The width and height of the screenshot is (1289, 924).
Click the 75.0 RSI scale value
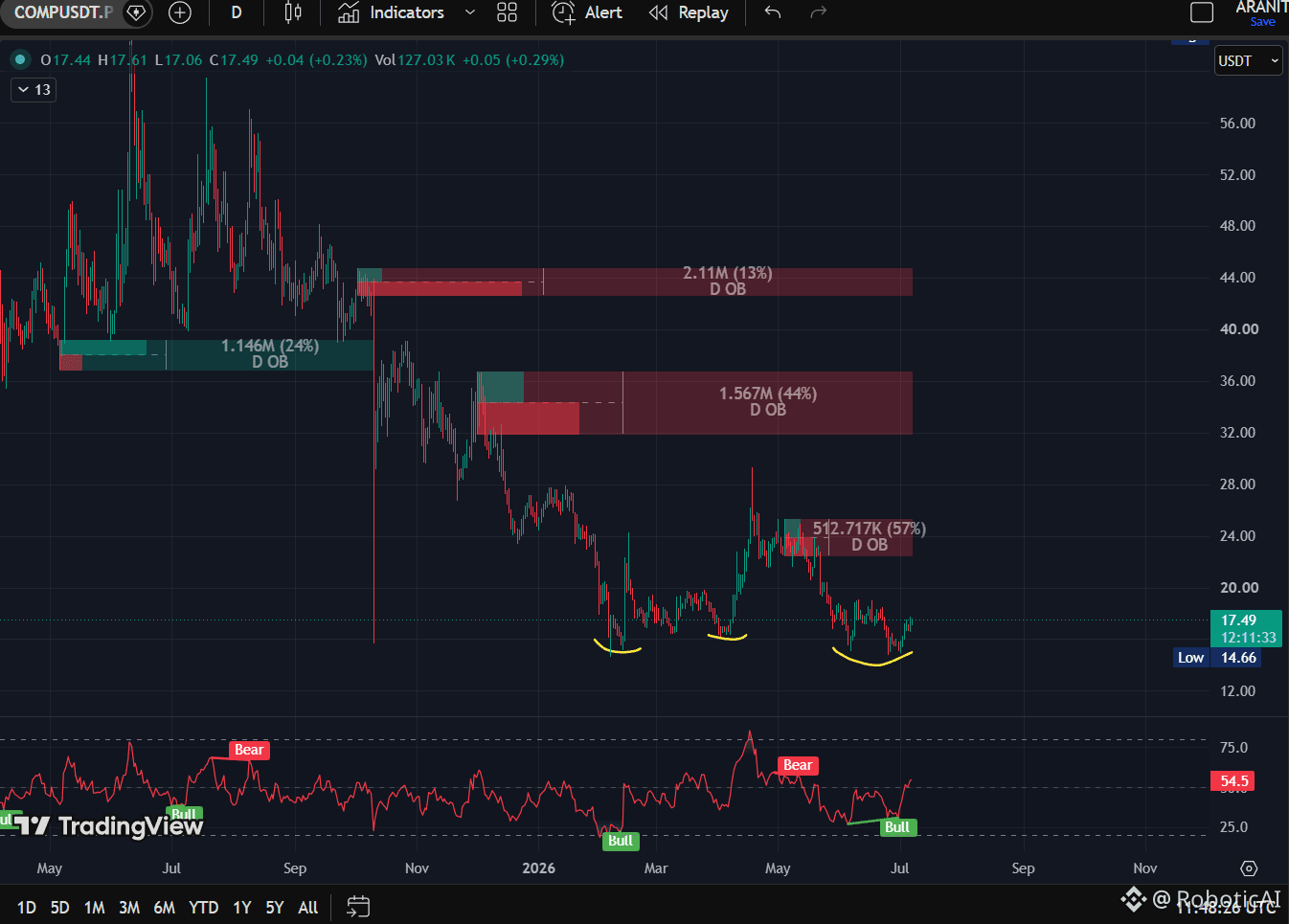(x=1233, y=748)
